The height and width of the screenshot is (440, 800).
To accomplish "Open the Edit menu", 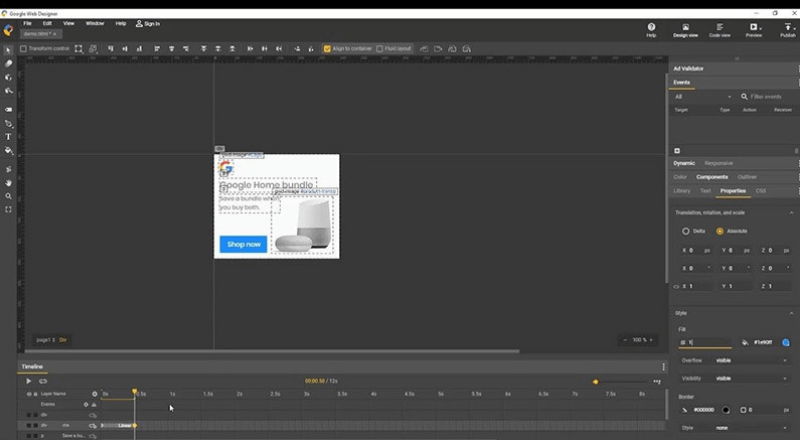I will [47, 23].
